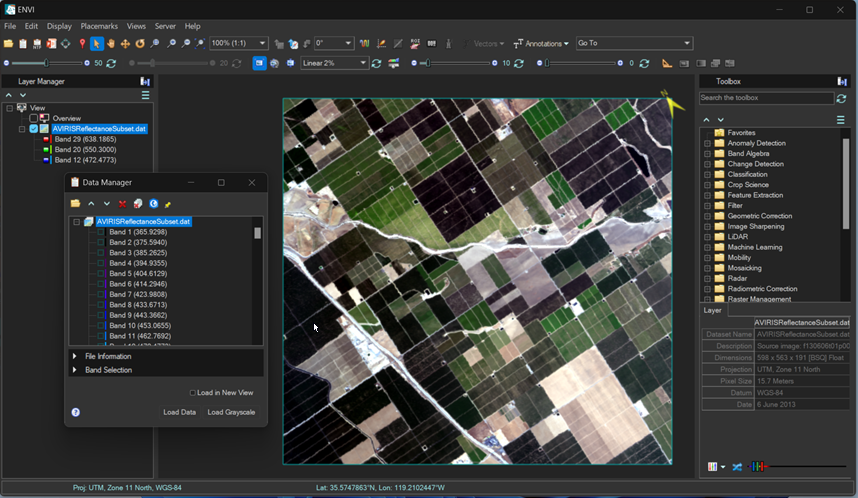858x498 pixels.
Task: Toggle visibility of AVIRISReflectanceSubset.dat layer
Action: (33, 129)
